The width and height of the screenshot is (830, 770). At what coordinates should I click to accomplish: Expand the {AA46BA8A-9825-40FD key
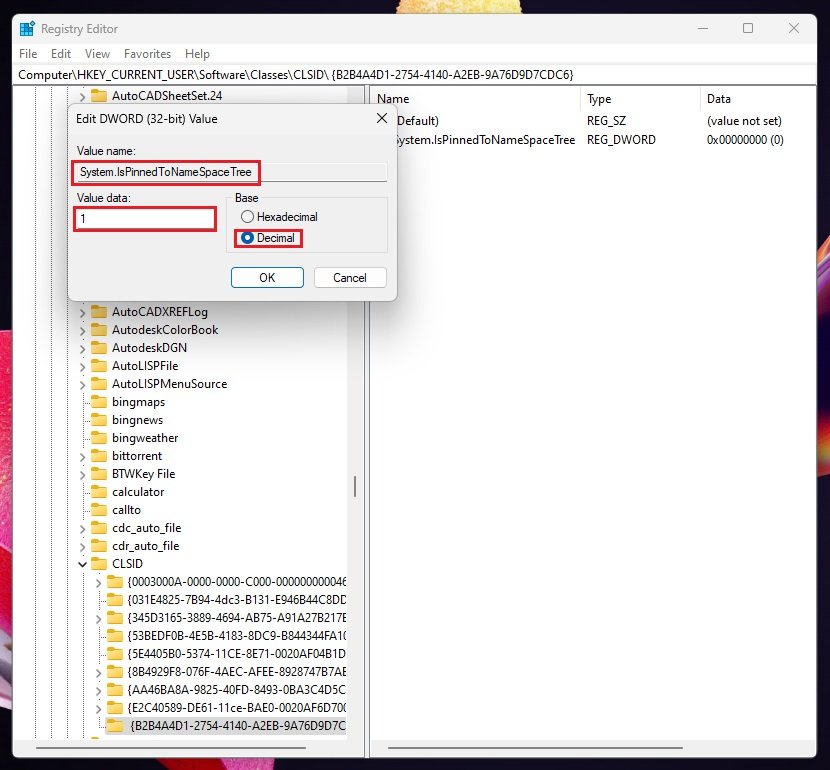coord(98,690)
